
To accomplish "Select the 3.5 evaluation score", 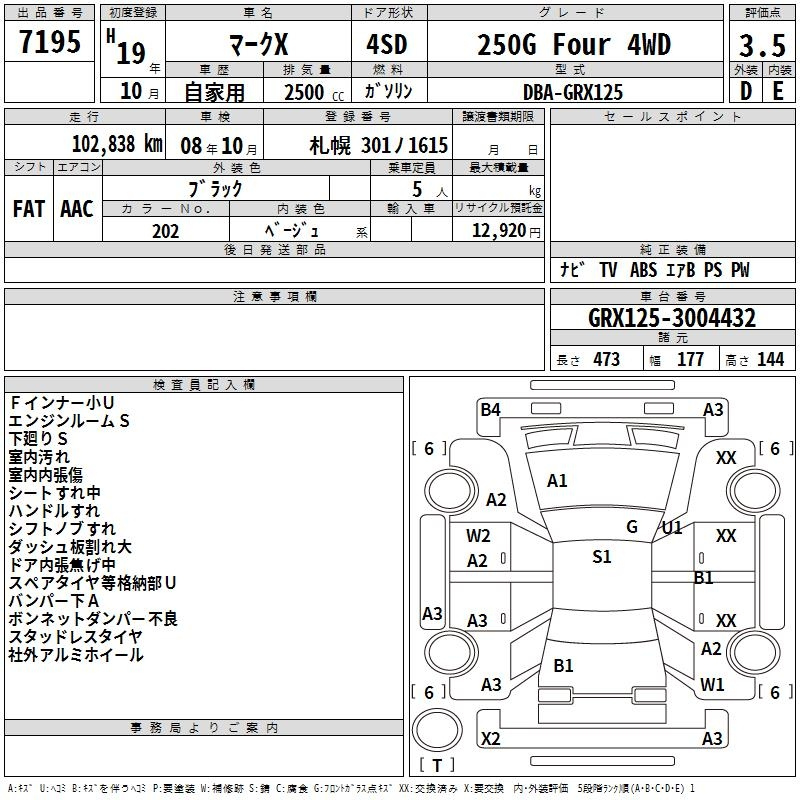I will [762, 45].
